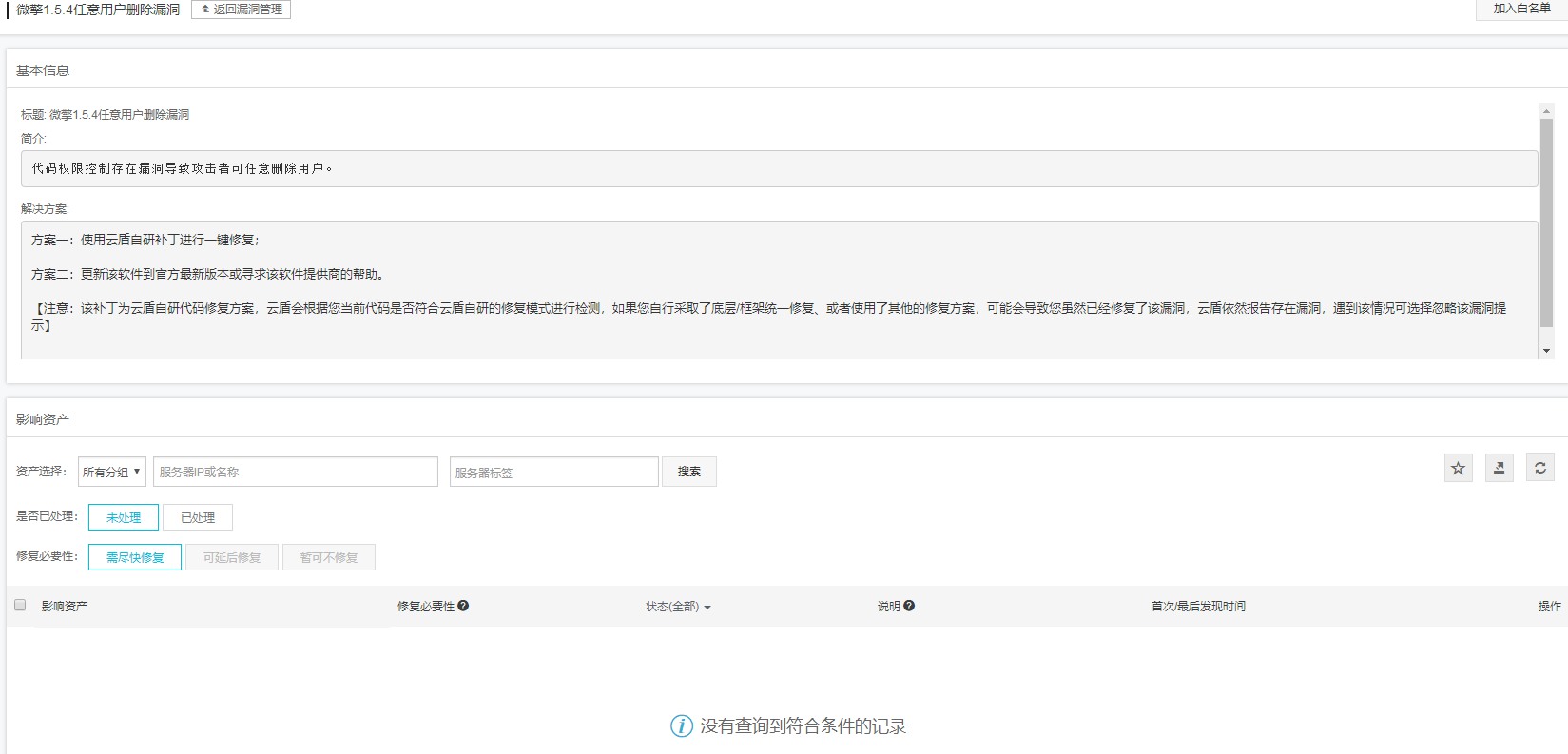Image resolution: width=1568 pixels, height=754 pixels.
Task: Toggle the select-all checkbox in table header
Action: click(20, 605)
